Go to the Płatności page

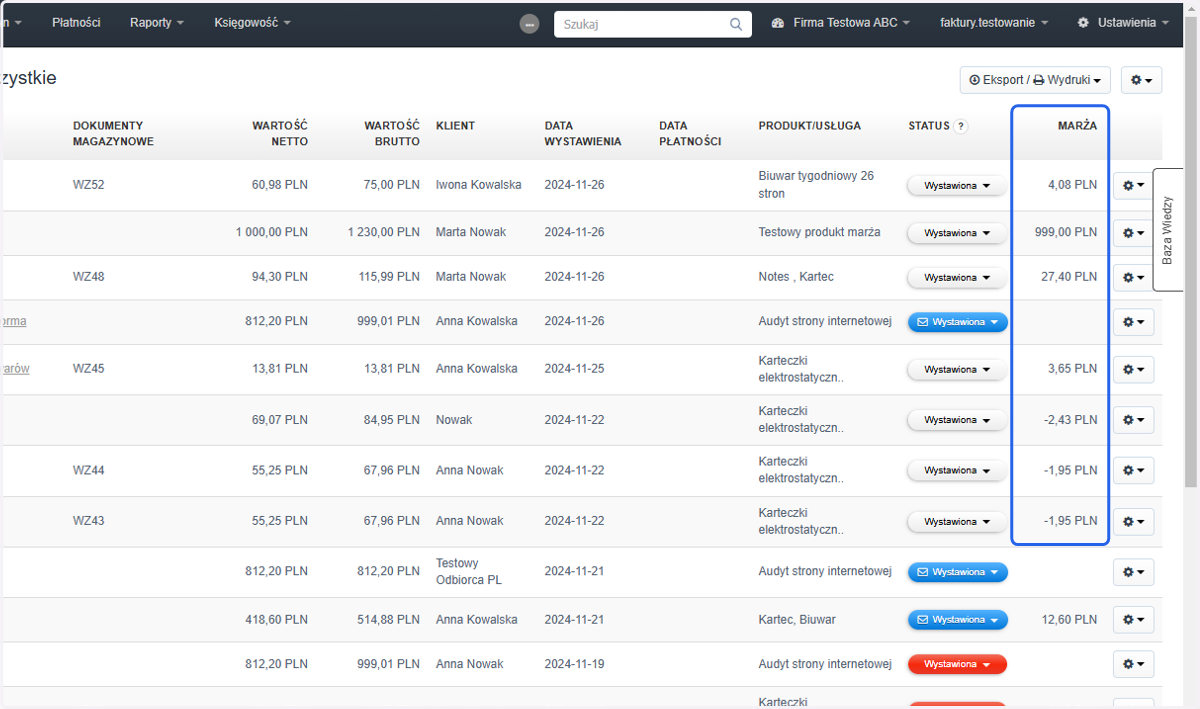(x=76, y=23)
